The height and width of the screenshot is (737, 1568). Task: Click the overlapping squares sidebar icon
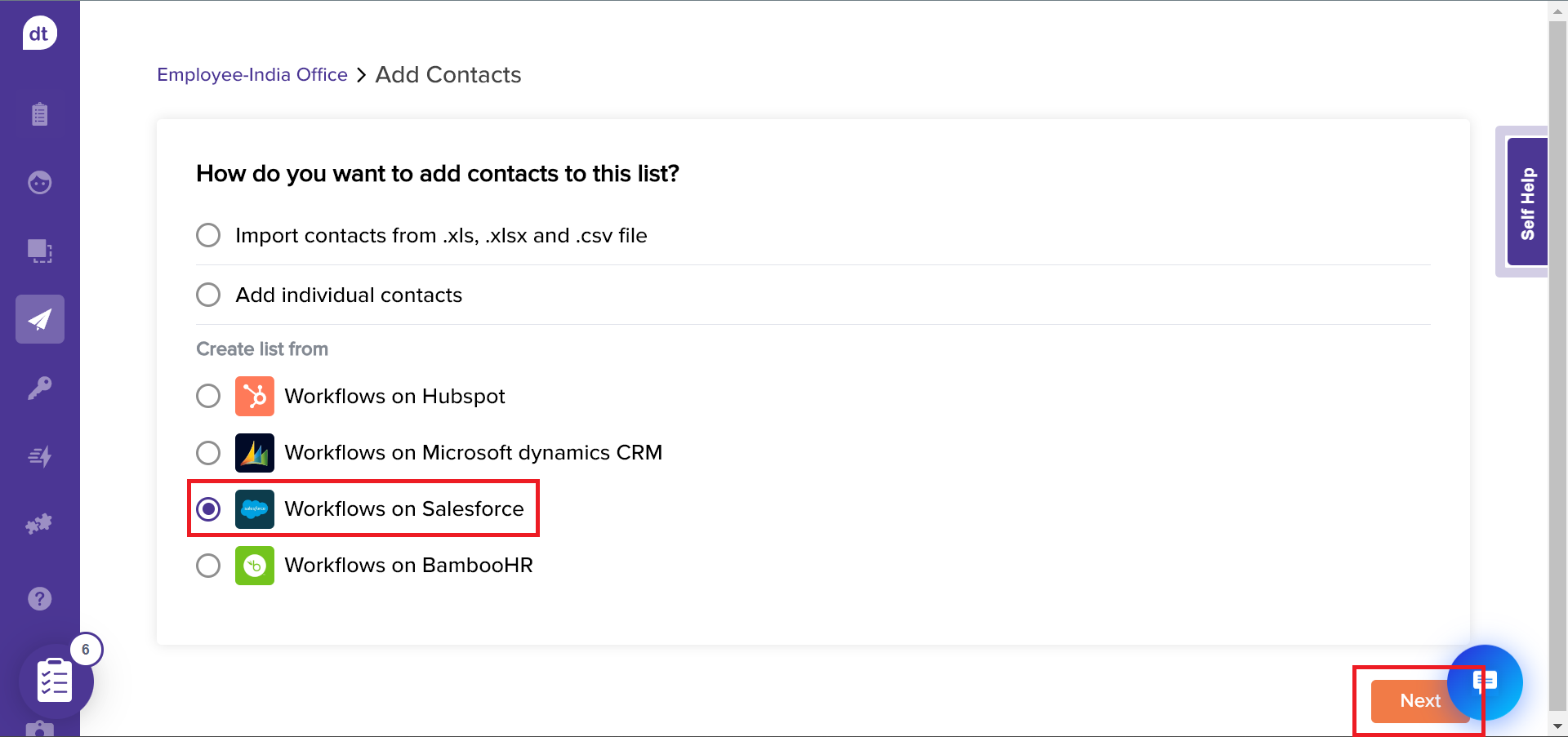click(39, 251)
